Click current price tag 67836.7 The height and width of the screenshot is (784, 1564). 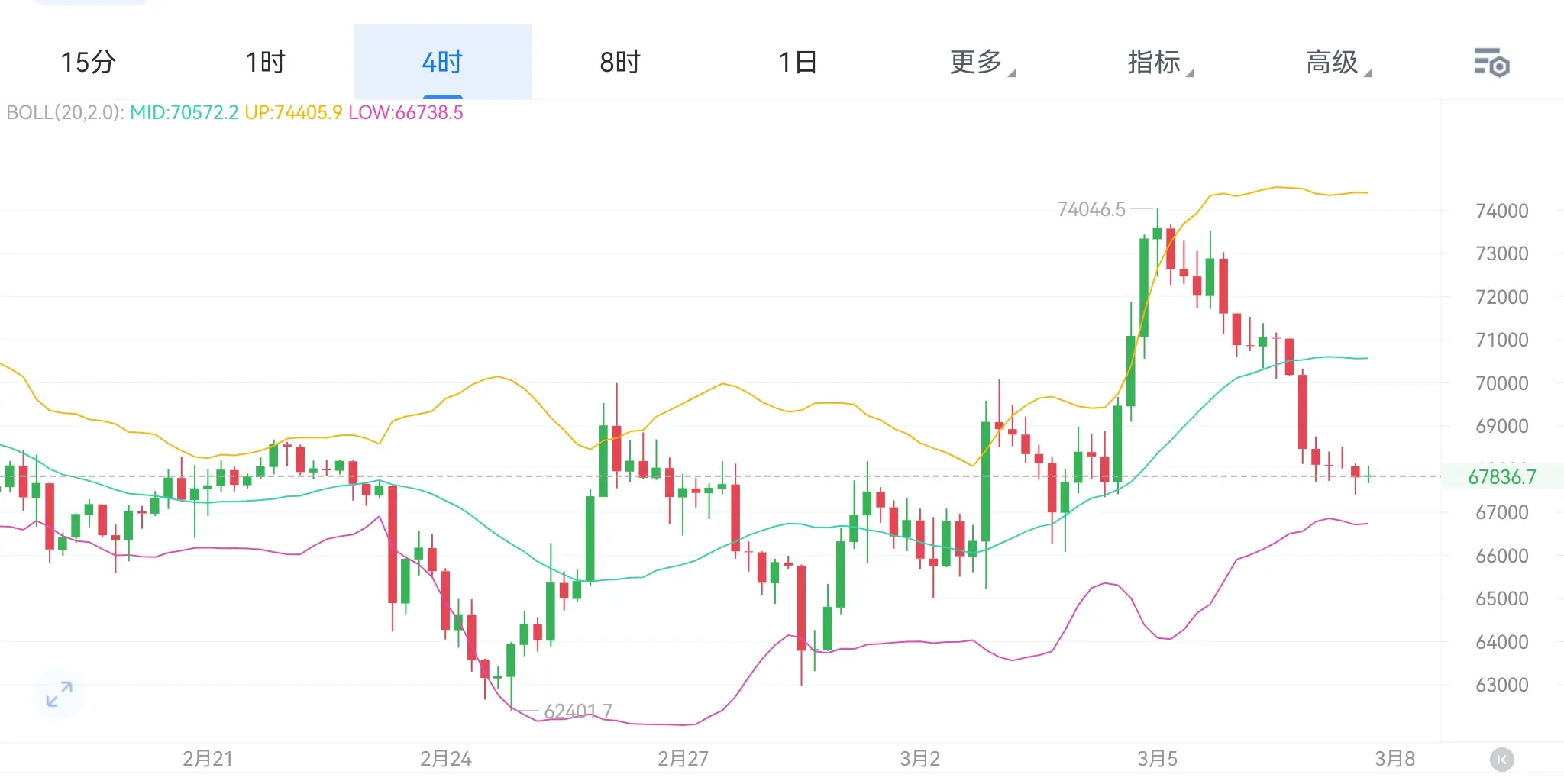[x=1501, y=477]
